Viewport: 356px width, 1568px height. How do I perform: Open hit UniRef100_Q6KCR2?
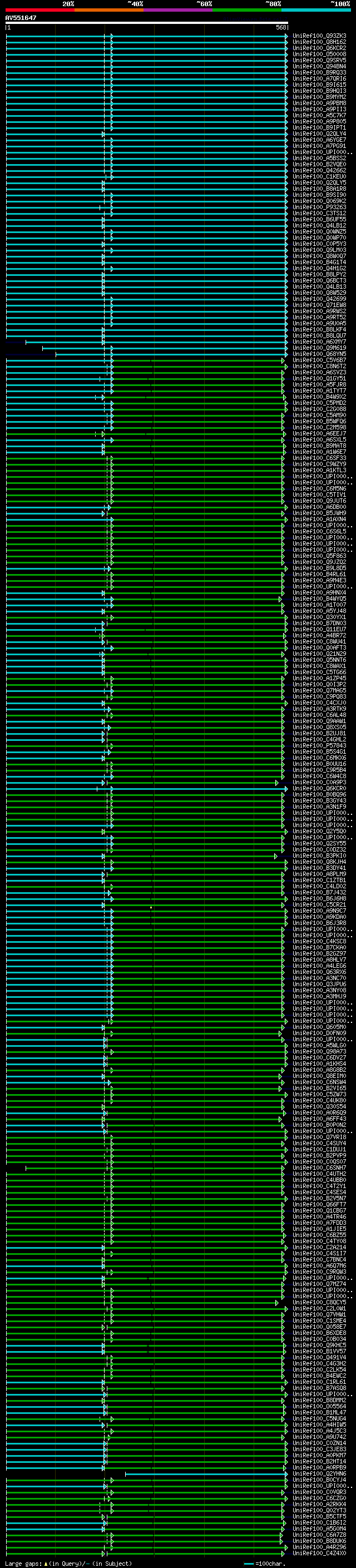(319, 48)
